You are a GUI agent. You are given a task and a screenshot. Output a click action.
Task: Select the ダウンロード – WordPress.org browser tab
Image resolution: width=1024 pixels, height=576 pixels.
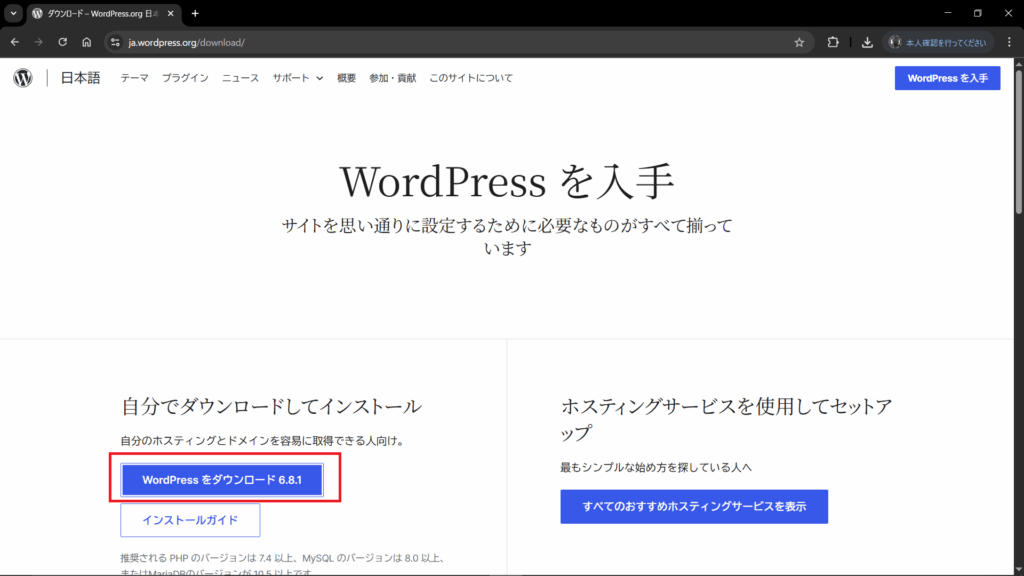point(103,14)
